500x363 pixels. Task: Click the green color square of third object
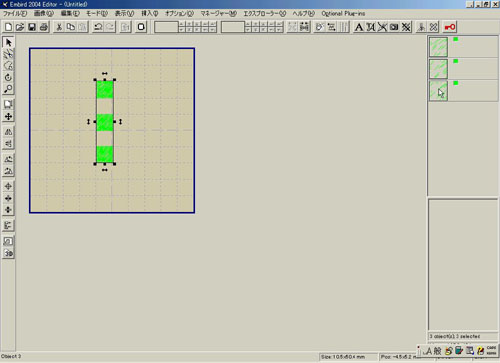point(456,83)
